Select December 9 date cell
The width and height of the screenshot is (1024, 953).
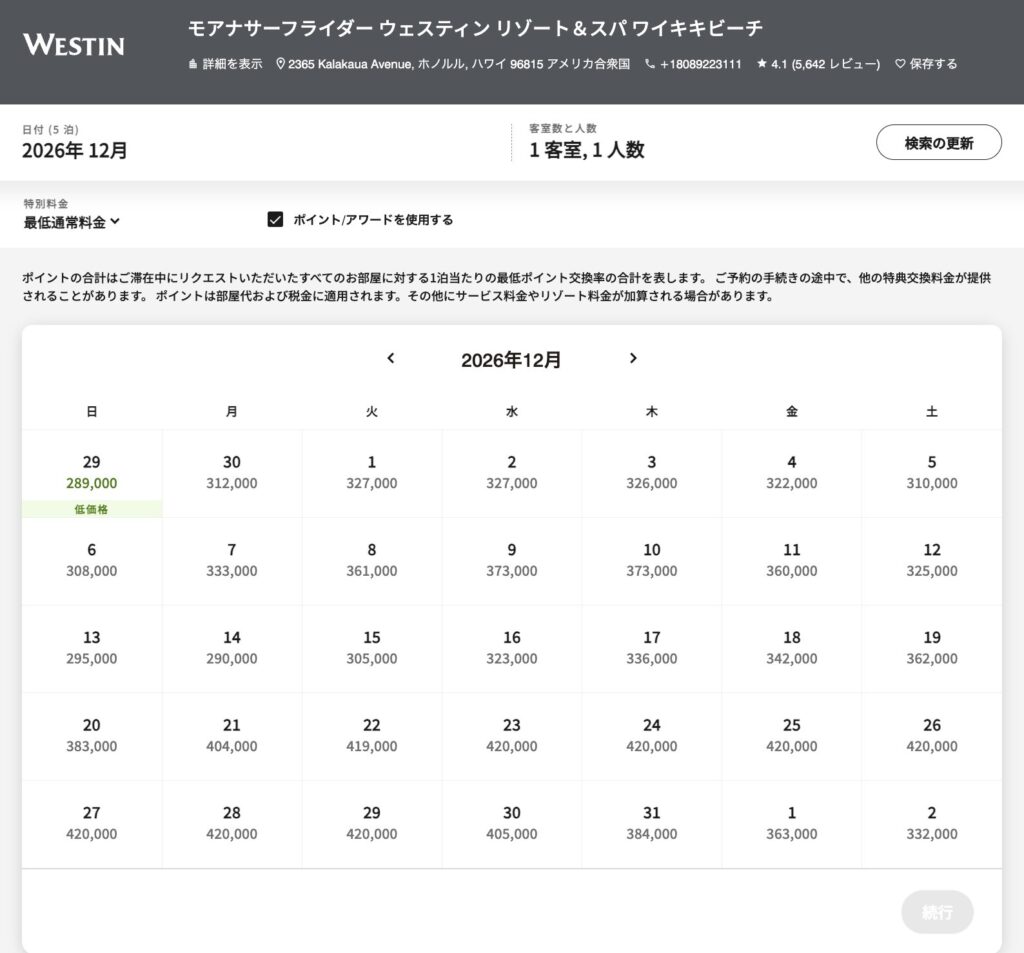(512, 561)
